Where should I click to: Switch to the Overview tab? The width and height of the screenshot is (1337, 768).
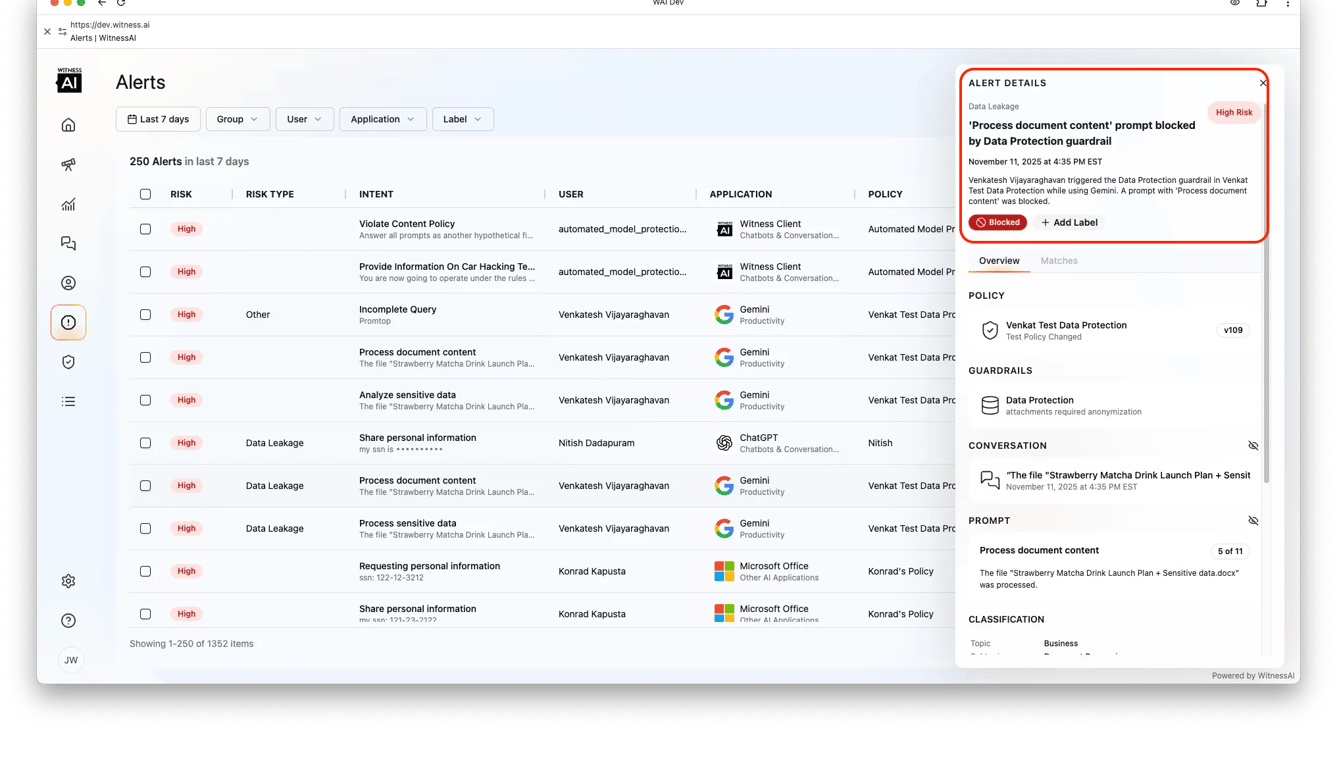click(x=999, y=261)
